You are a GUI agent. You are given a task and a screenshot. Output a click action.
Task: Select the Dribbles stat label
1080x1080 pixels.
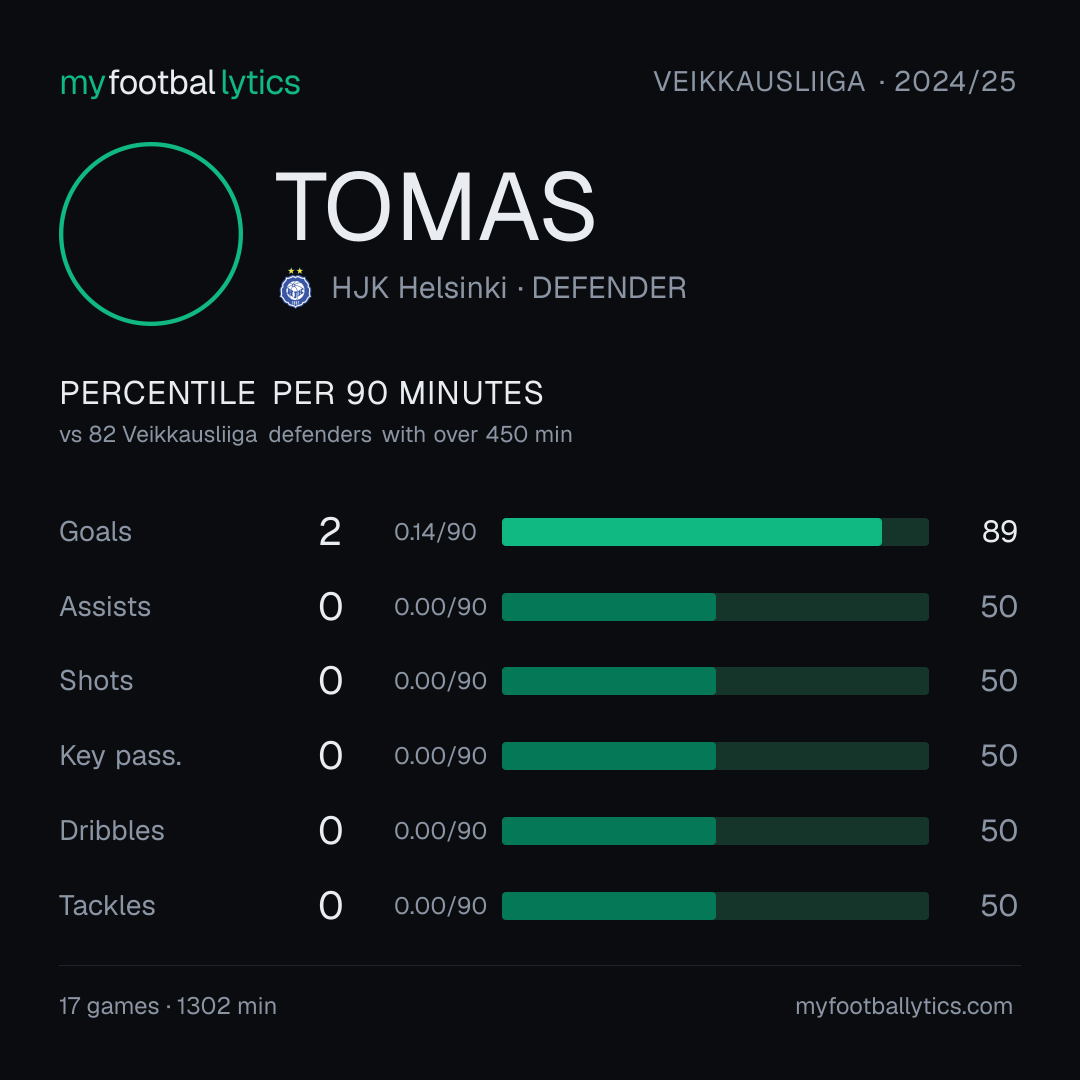tap(112, 831)
